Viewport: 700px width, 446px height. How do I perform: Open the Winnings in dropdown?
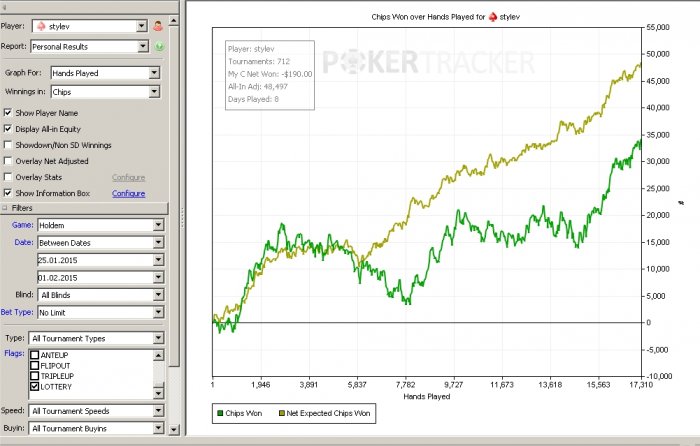point(154,92)
